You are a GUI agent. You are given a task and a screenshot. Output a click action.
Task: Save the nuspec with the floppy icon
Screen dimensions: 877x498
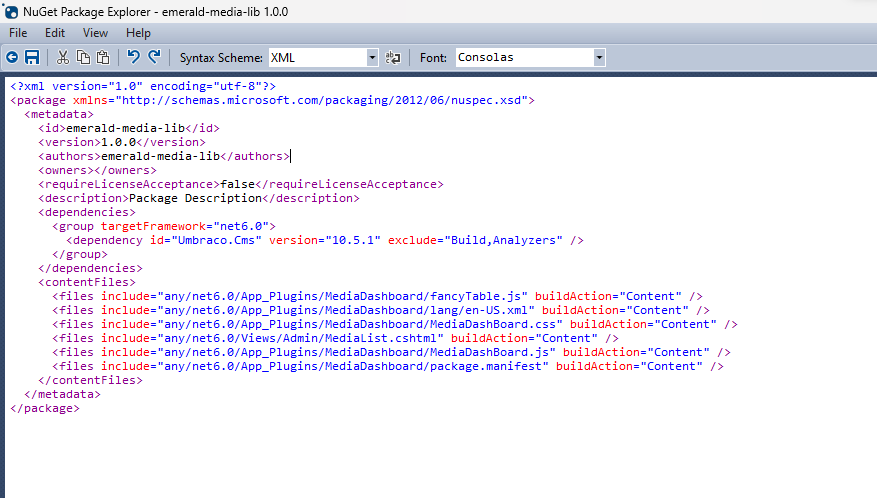pyautogui.click(x=32, y=57)
